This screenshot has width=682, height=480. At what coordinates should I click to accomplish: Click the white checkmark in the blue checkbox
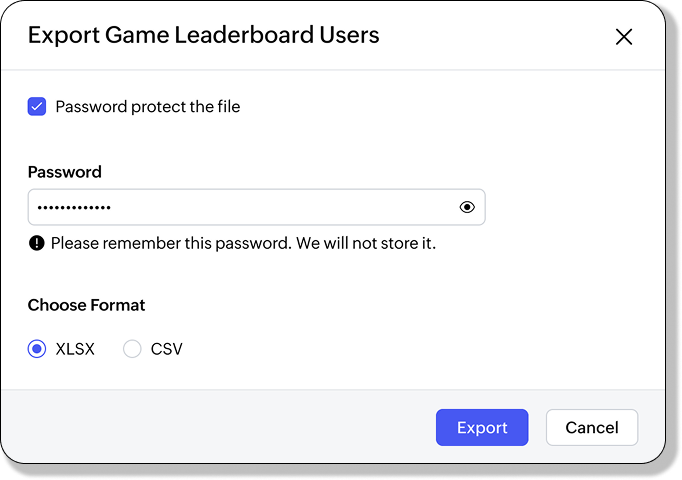[x=37, y=106]
